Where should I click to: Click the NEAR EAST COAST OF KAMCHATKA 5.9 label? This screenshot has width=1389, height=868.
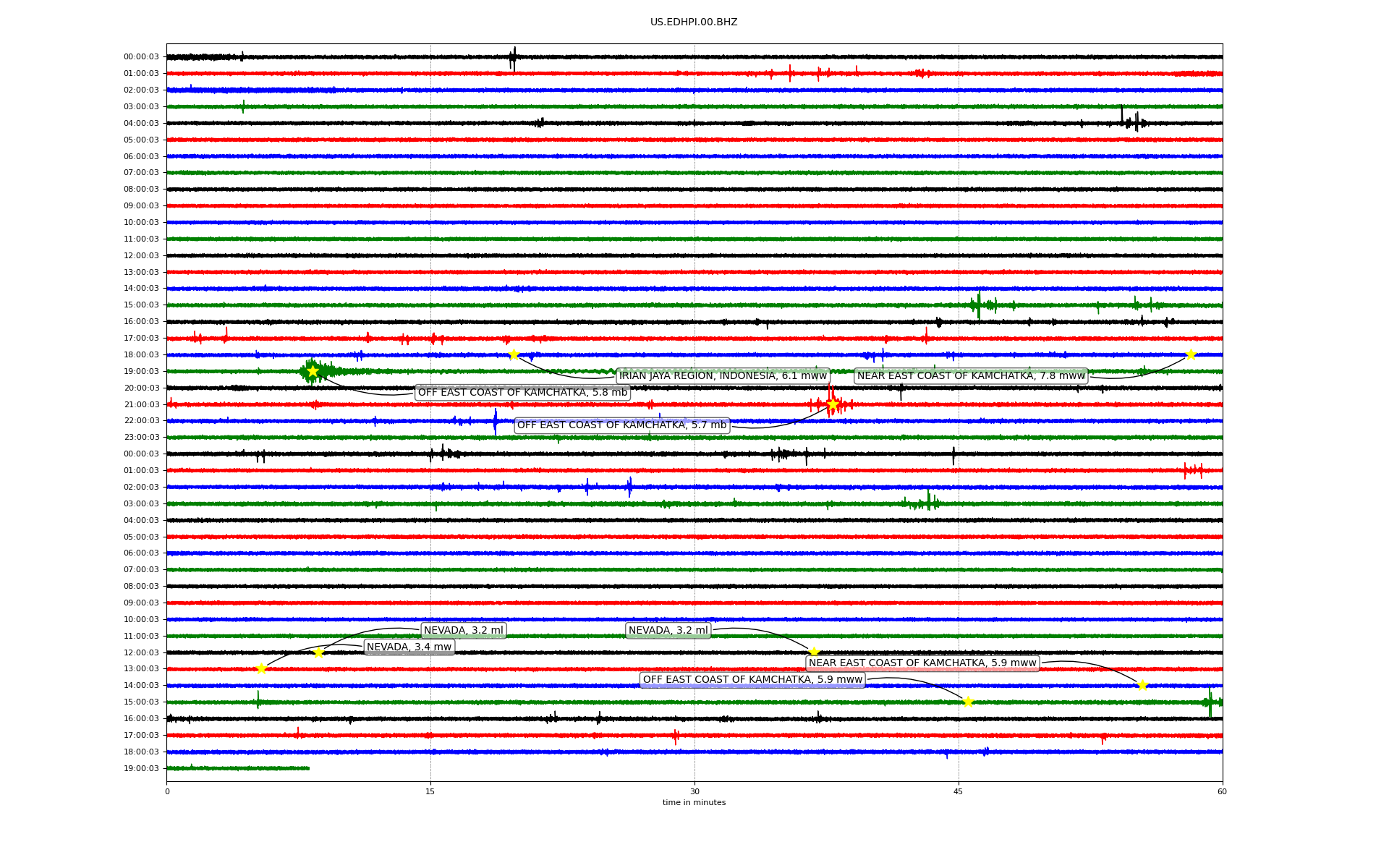coord(922,663)
